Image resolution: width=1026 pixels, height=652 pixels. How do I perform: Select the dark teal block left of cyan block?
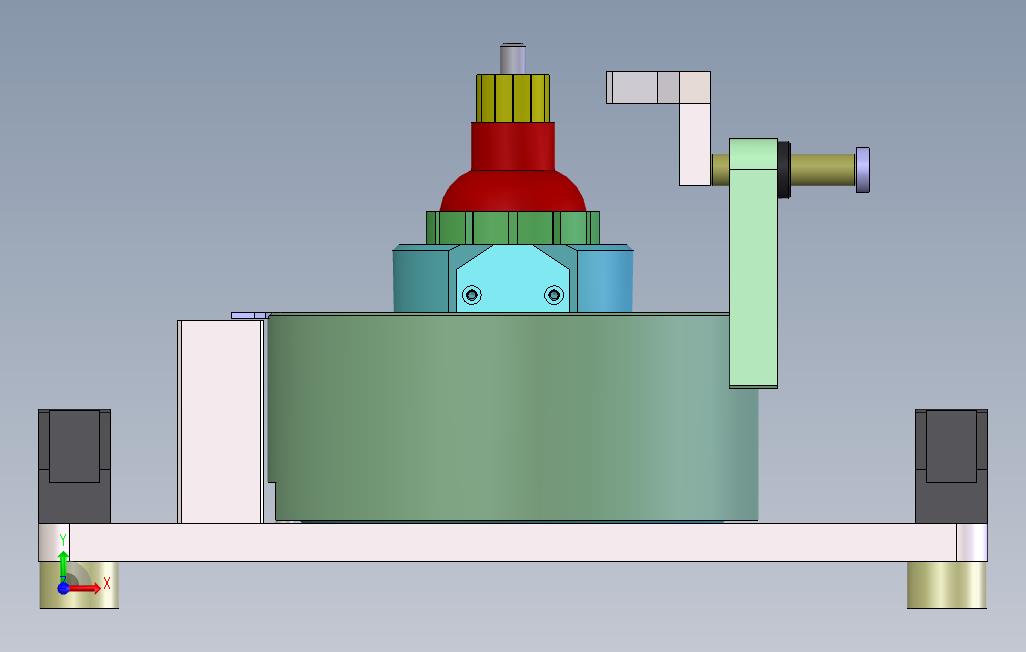pyautogui.click(x=421, y=279)
